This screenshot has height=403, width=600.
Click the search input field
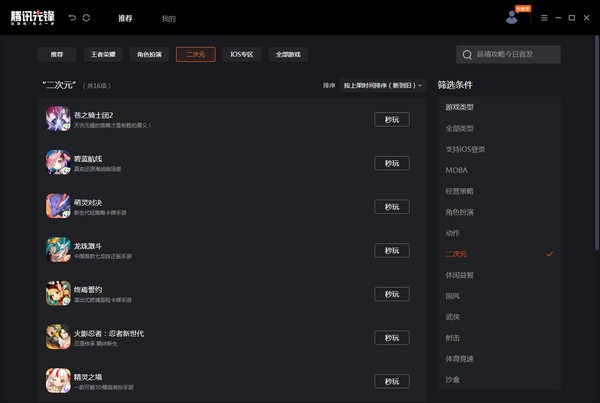(509, 54)
